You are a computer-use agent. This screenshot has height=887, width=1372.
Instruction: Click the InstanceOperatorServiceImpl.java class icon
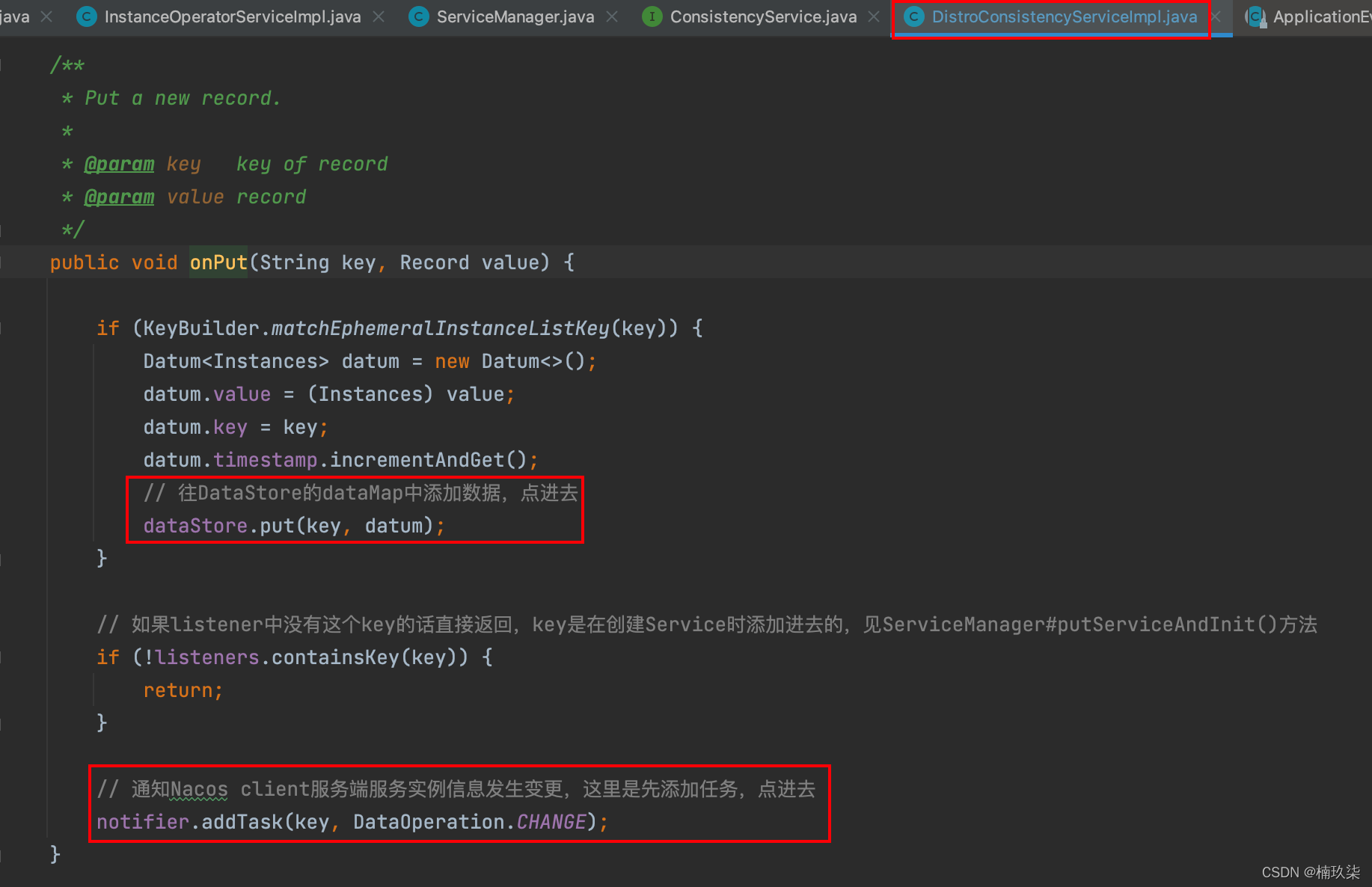pos(88,16)
